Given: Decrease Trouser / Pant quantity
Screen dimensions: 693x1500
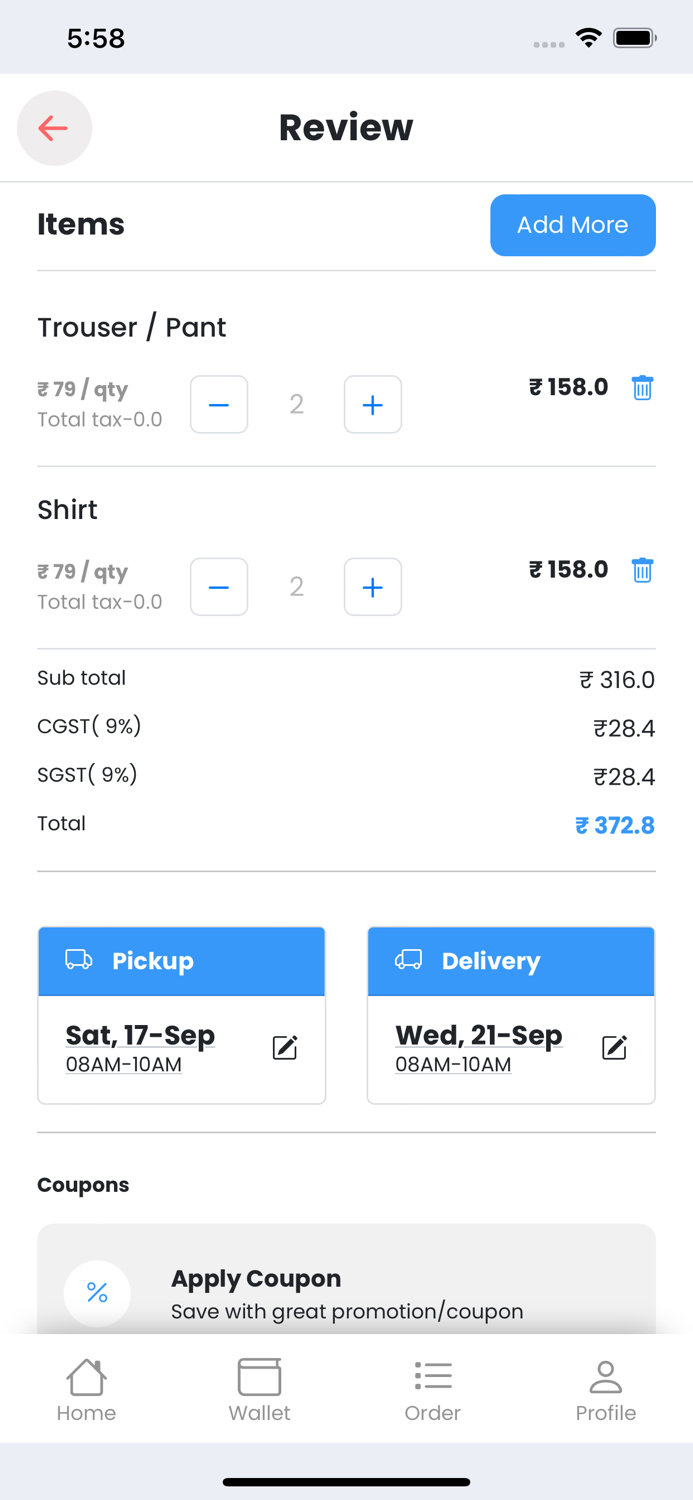Looking at the screenshot, I should (x=219, y=405).
